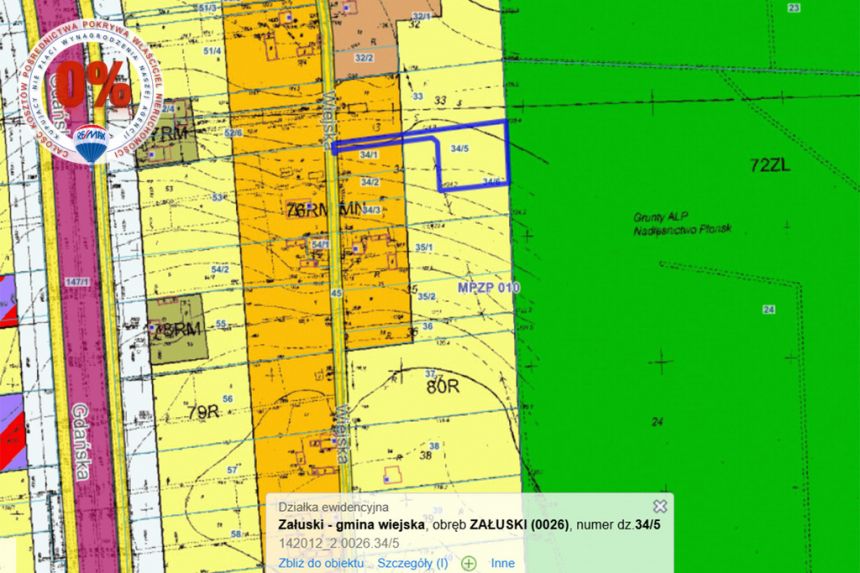860x573 pixels.
Task: Select parcel 32/2 on the map
Action: click(x=363, y=58)
